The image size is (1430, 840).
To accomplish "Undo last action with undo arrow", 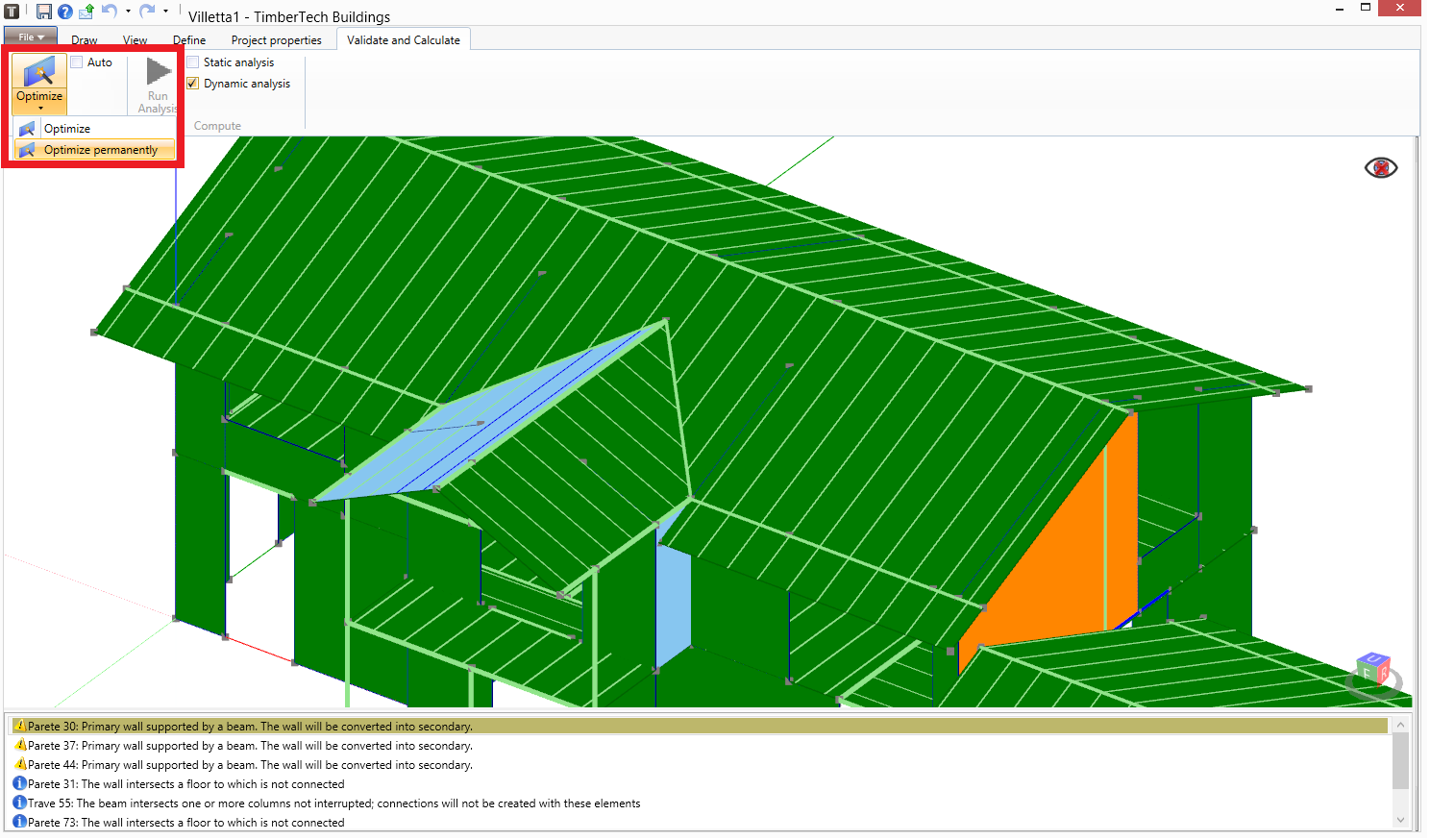I will [x=110, y=11].
